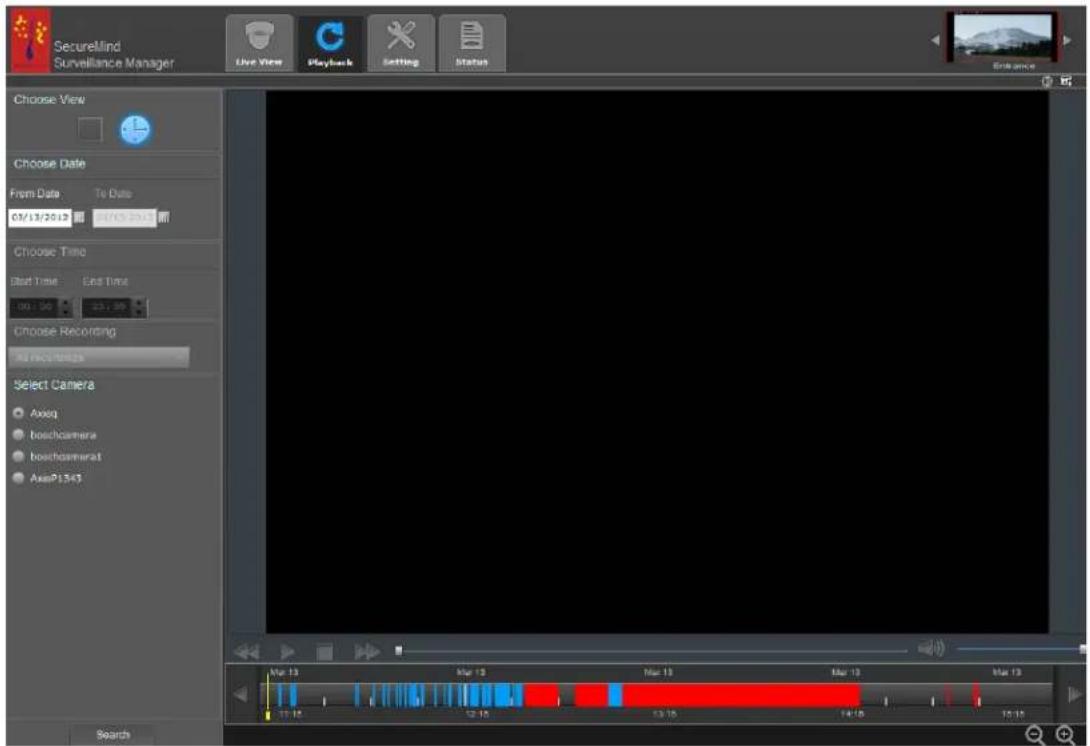The height and width of the screenshot is (746, 1090).
Task: Open the From Date calendar picker
Action: coord(79,218)
